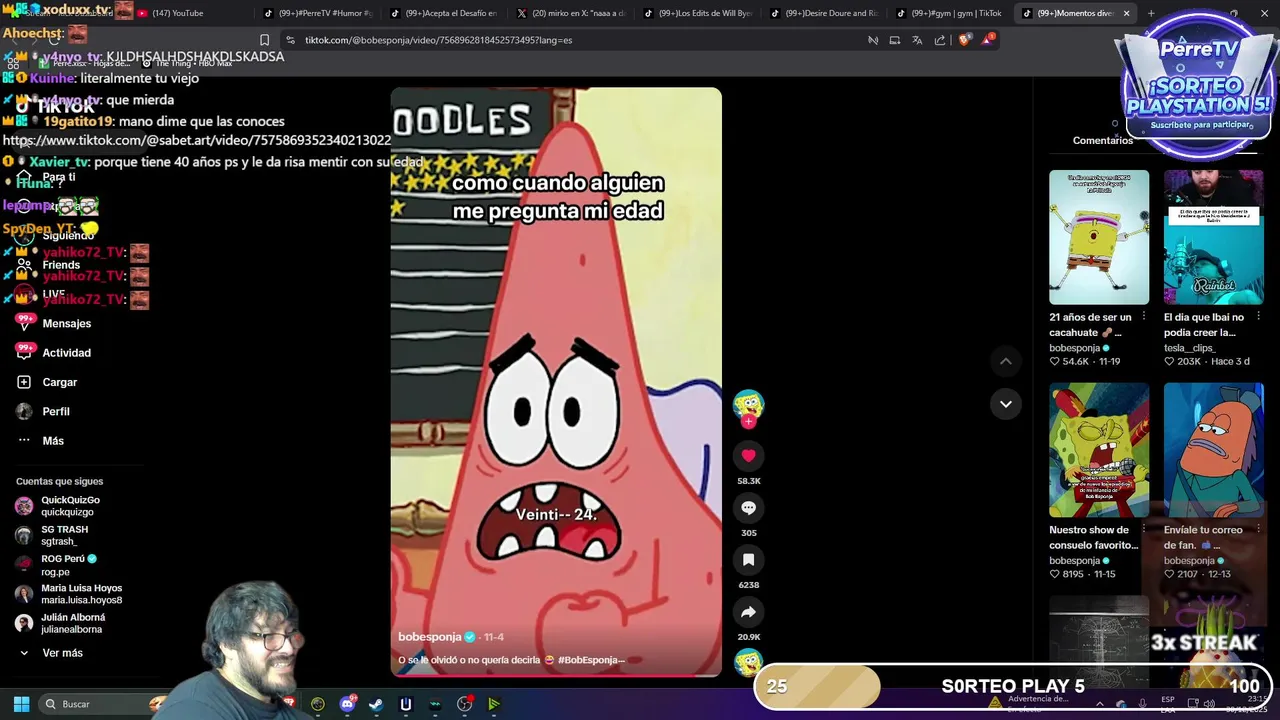Share the video with the arrow icon
The width and height of the screenshot is (1280, 720).
[748, 612]
